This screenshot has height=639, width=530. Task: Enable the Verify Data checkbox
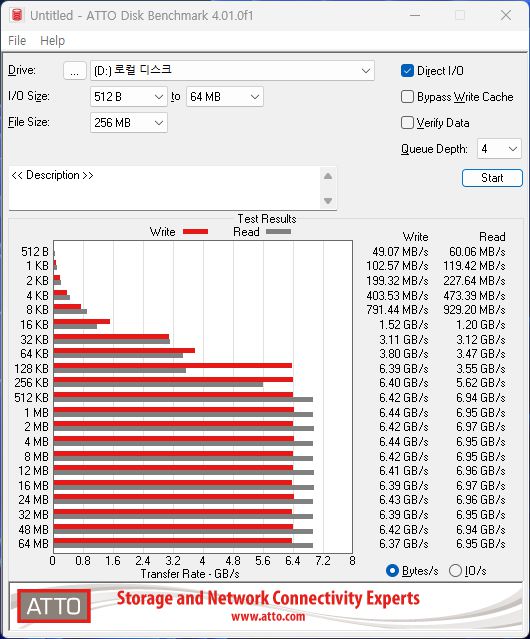coord(407,123)
